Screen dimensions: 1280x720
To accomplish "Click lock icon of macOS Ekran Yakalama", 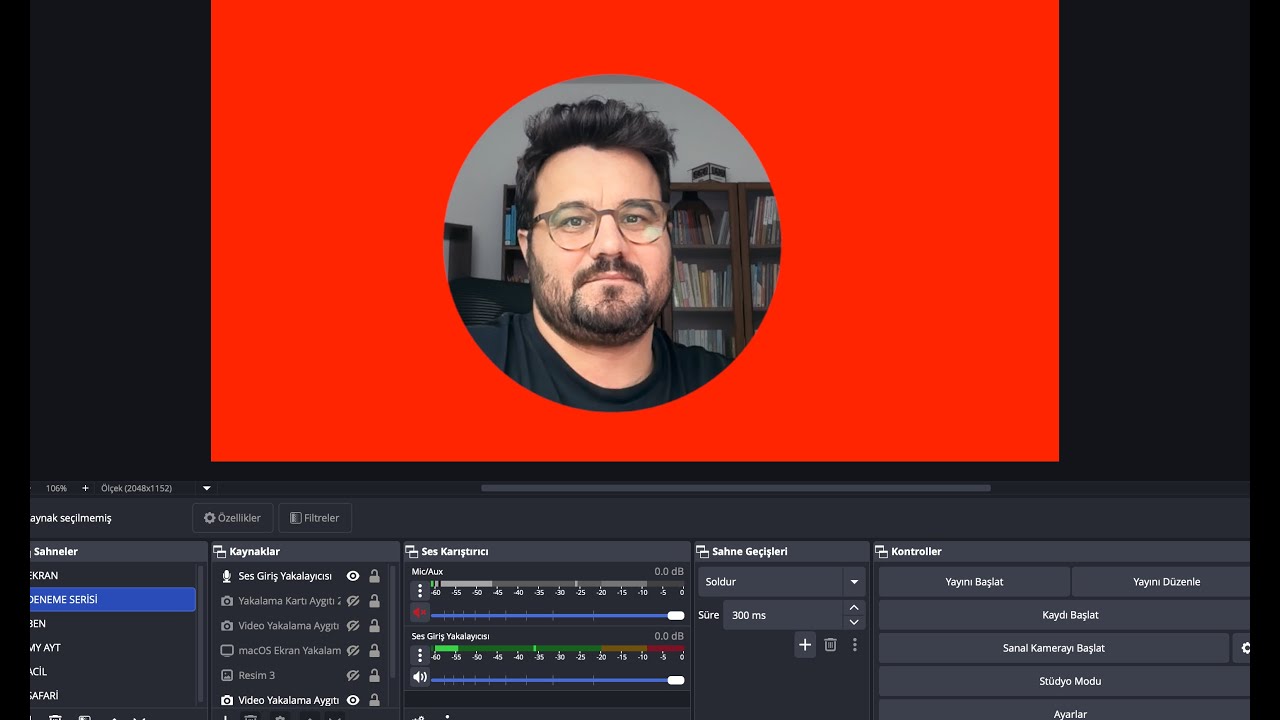I will 374,650.
